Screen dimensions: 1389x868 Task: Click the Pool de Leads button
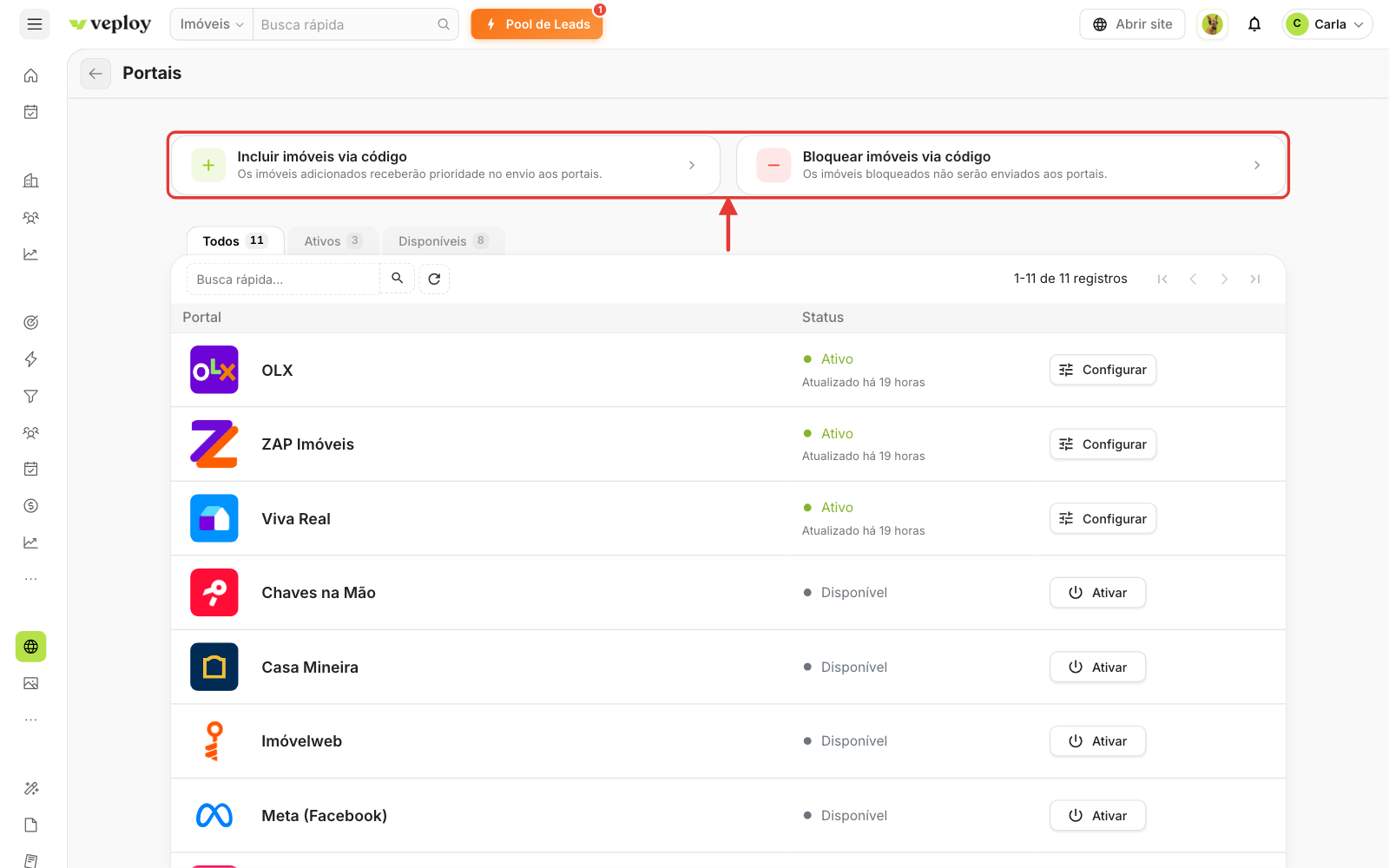537,24
